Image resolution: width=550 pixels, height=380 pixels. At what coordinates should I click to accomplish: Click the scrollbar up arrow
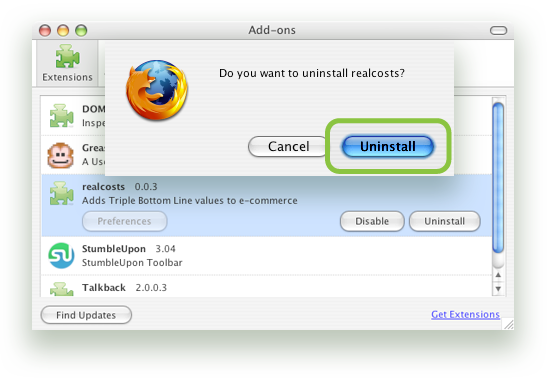pyautogui.click(x=498, y=275)
